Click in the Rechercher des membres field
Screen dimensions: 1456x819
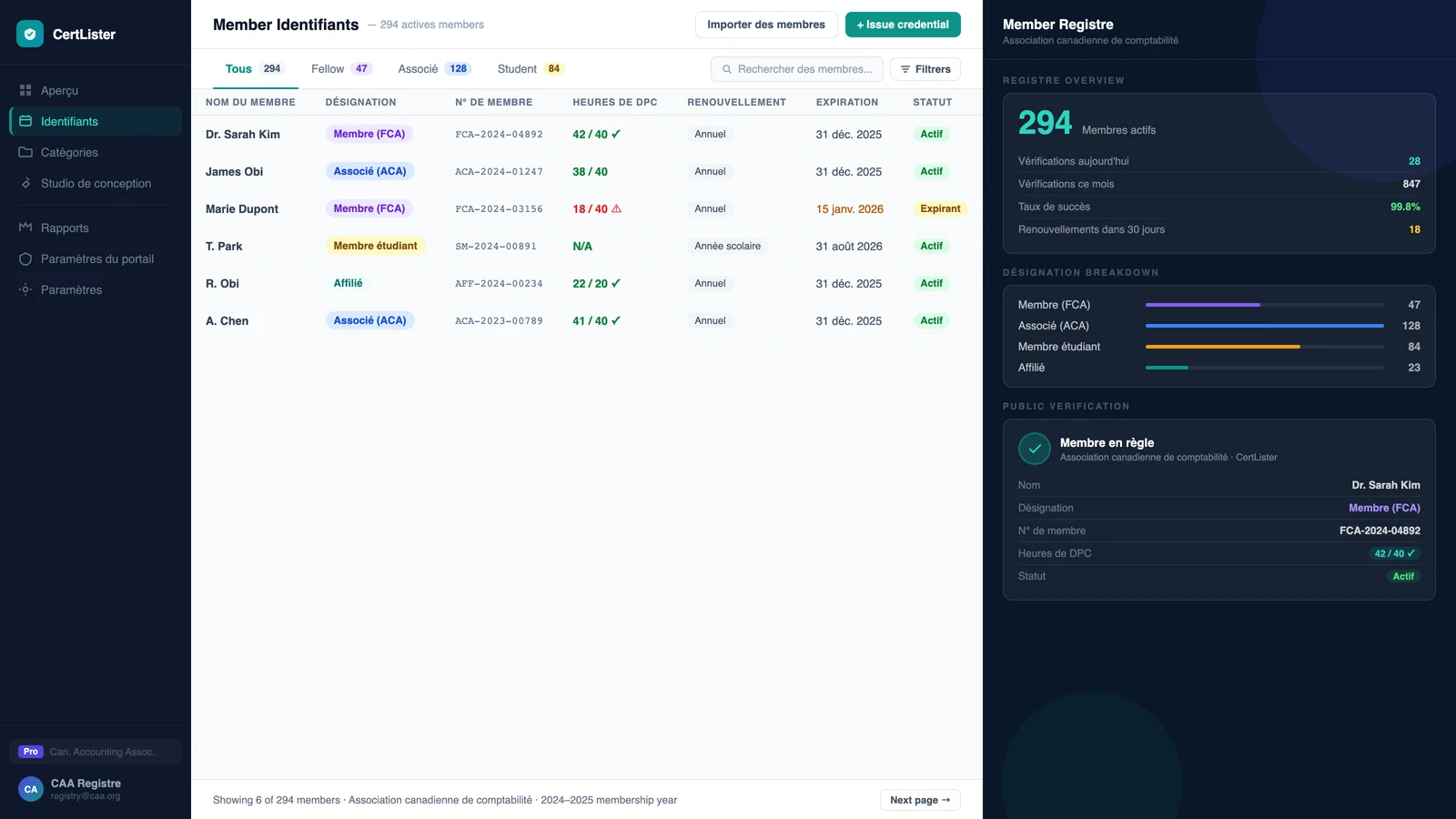coord(796,69)
